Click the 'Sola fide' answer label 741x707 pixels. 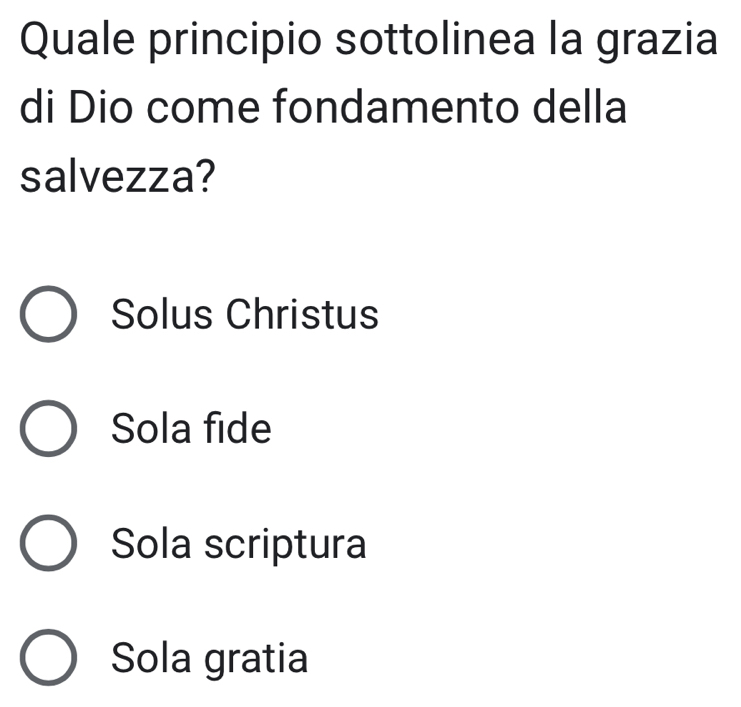191,430
